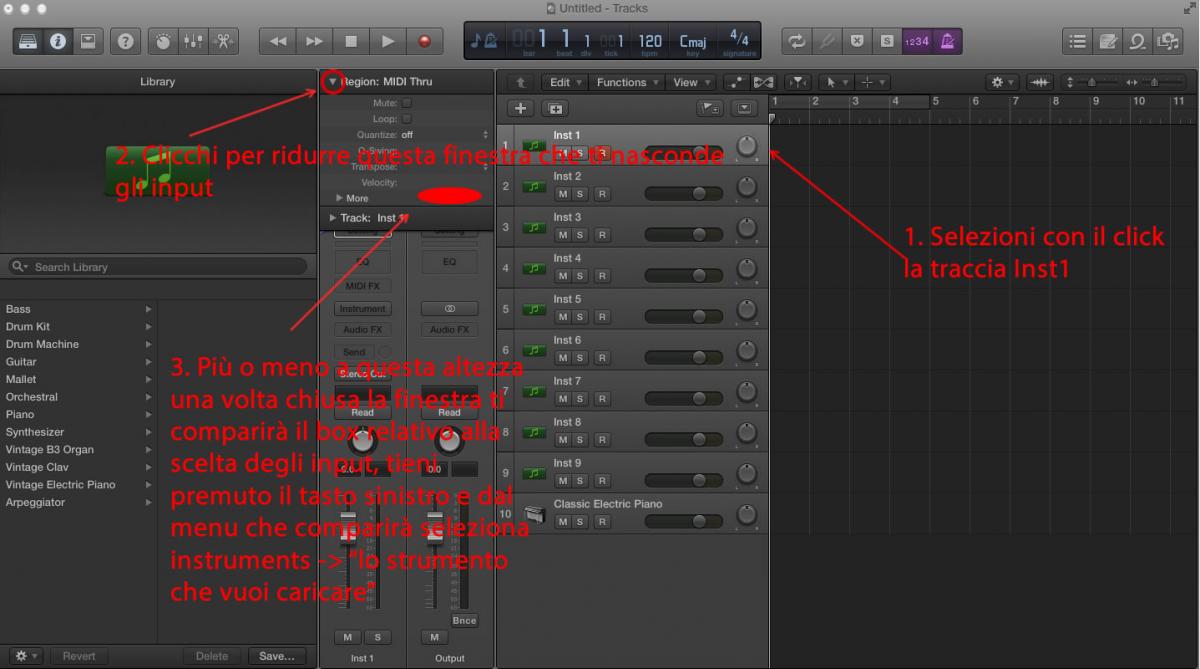The image size is (1200, 669).
Task: Open Smart Controls knob icon
Action: [165, 42]
